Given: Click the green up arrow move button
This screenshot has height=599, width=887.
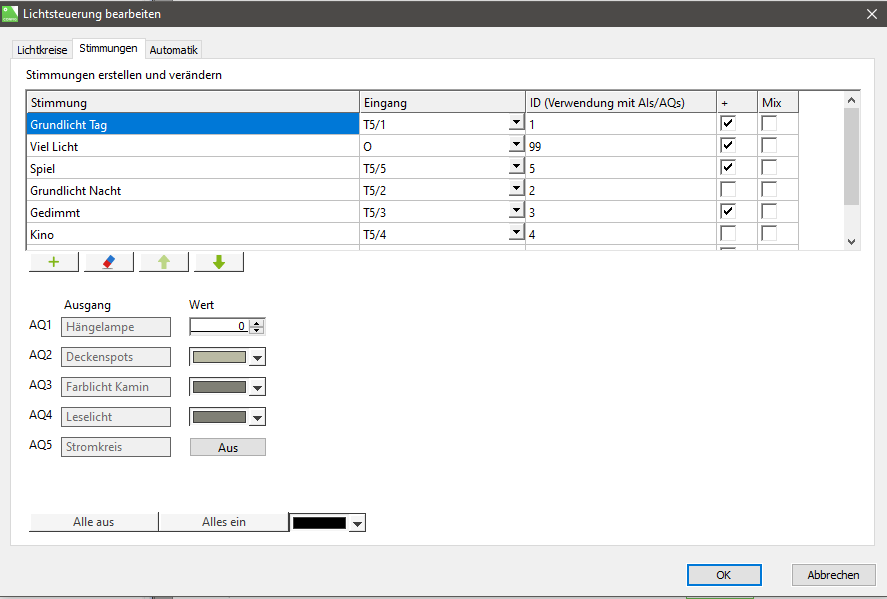Looking at the screenshot, I should pyautogui.click(x=164, y=262).
